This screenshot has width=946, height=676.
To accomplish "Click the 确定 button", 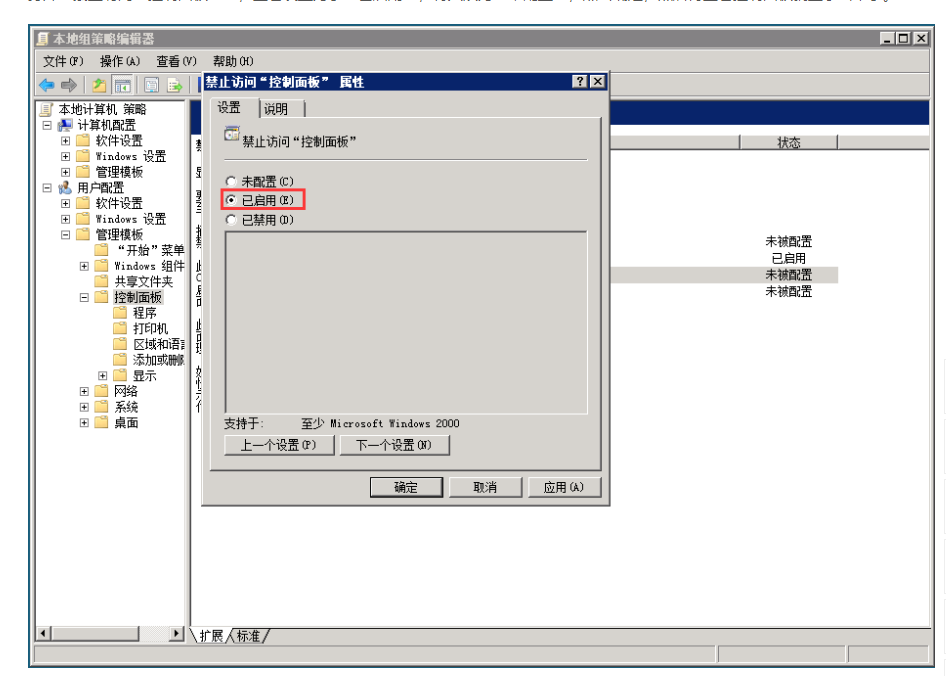I will [x=406, y=487].
